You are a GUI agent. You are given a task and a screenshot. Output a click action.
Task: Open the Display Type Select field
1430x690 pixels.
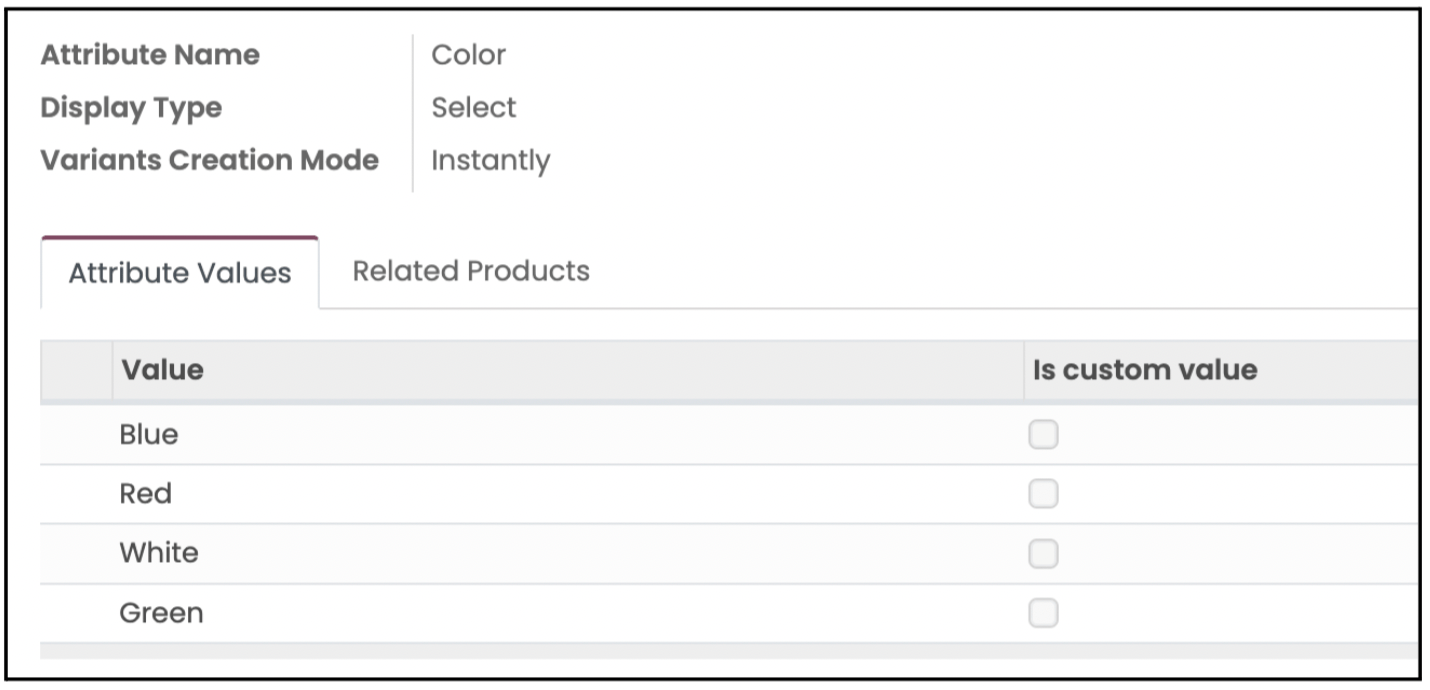pos(474,108)
